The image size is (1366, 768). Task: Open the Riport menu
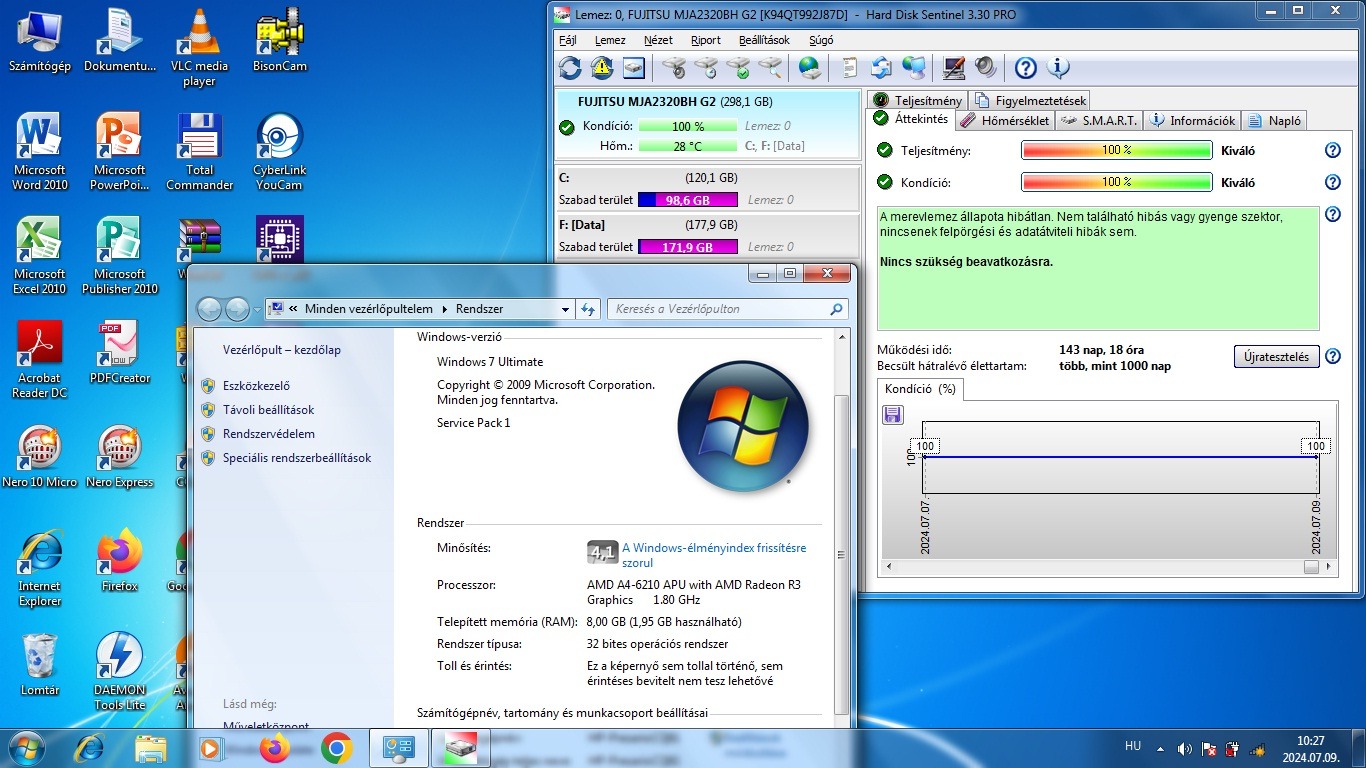point(706,40)
